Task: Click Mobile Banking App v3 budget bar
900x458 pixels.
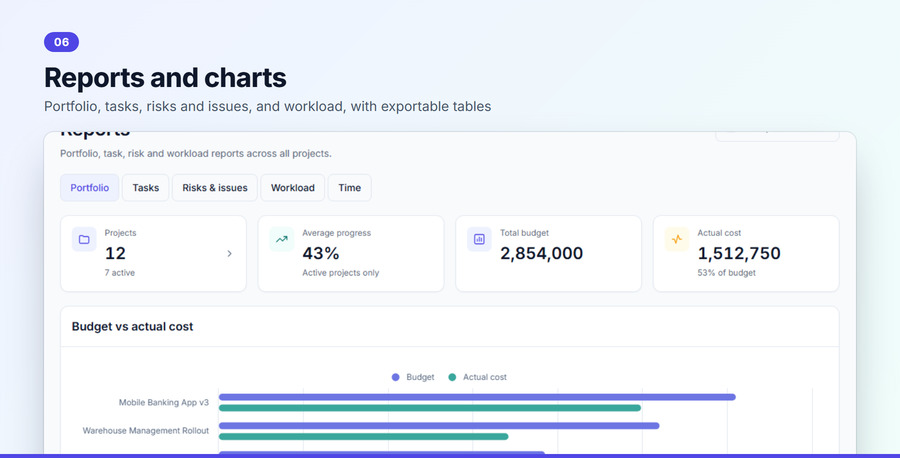Action: 477,397
